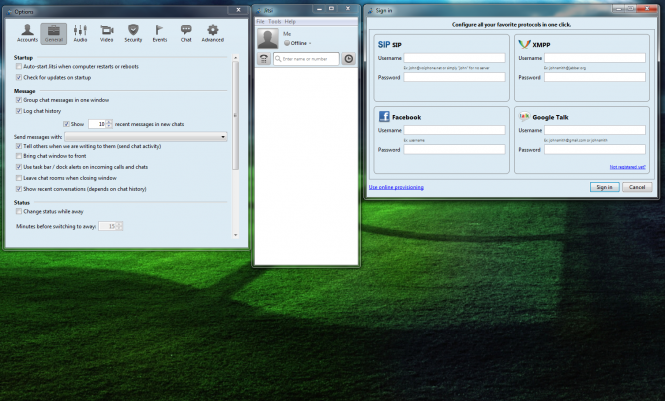The width and height of the screenshot is (665, 401).
Task: Click the recent messages number field
Action: pyautogui.click(x=97, y=124)
